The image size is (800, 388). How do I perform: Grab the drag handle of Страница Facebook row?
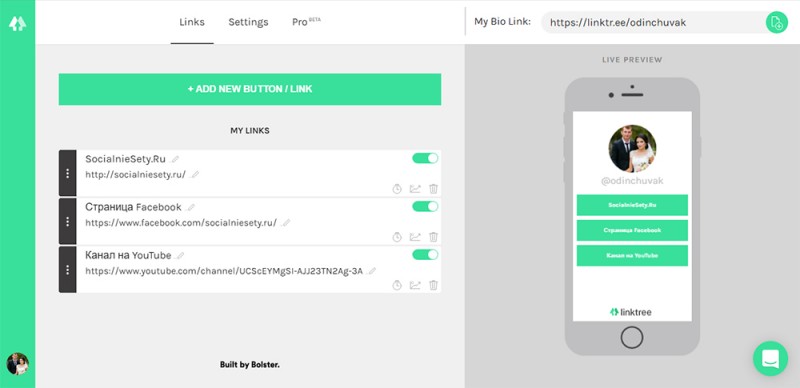point(67,221)
